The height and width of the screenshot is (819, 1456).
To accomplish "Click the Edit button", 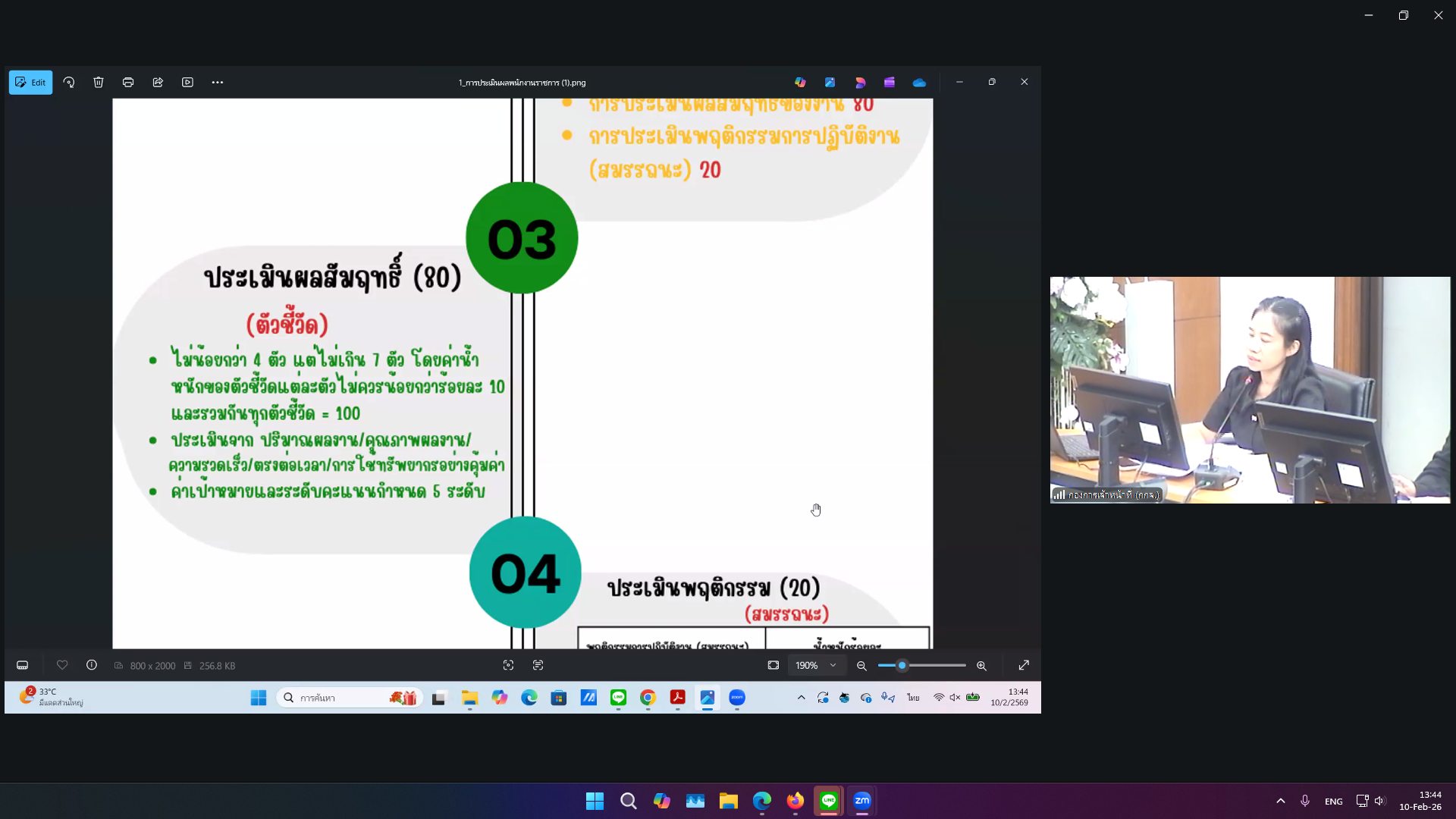I will pyautogui.click(x=30, y=82).
